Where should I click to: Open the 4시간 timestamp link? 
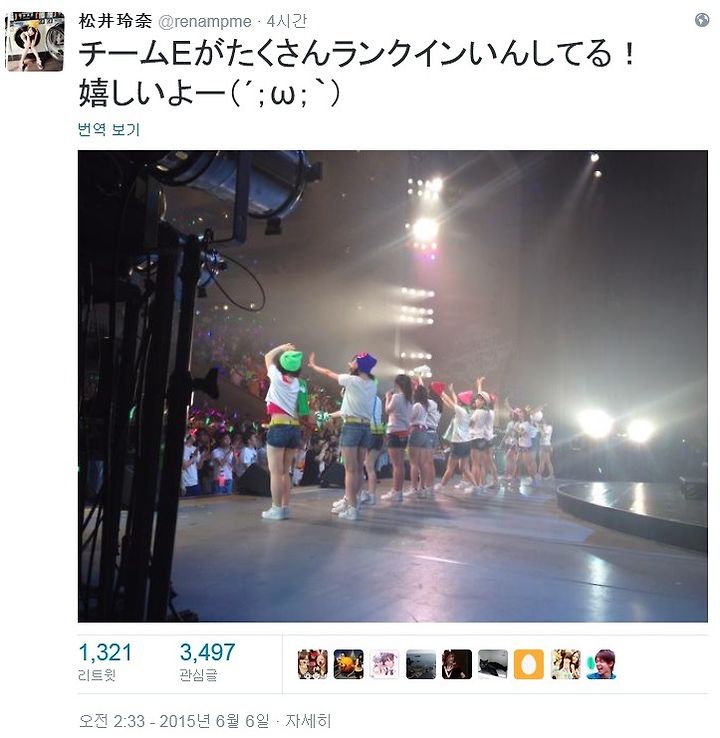point(287,21)
